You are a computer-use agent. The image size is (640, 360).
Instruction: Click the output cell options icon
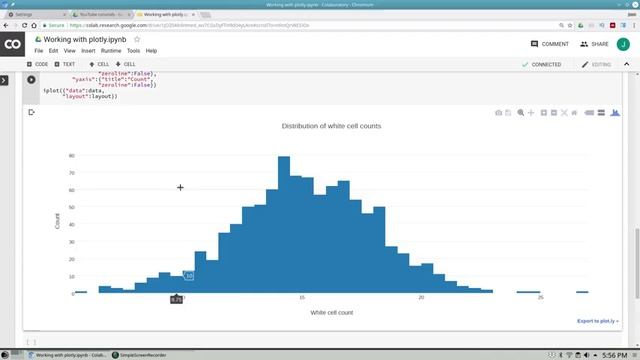[x=31, y=112]
